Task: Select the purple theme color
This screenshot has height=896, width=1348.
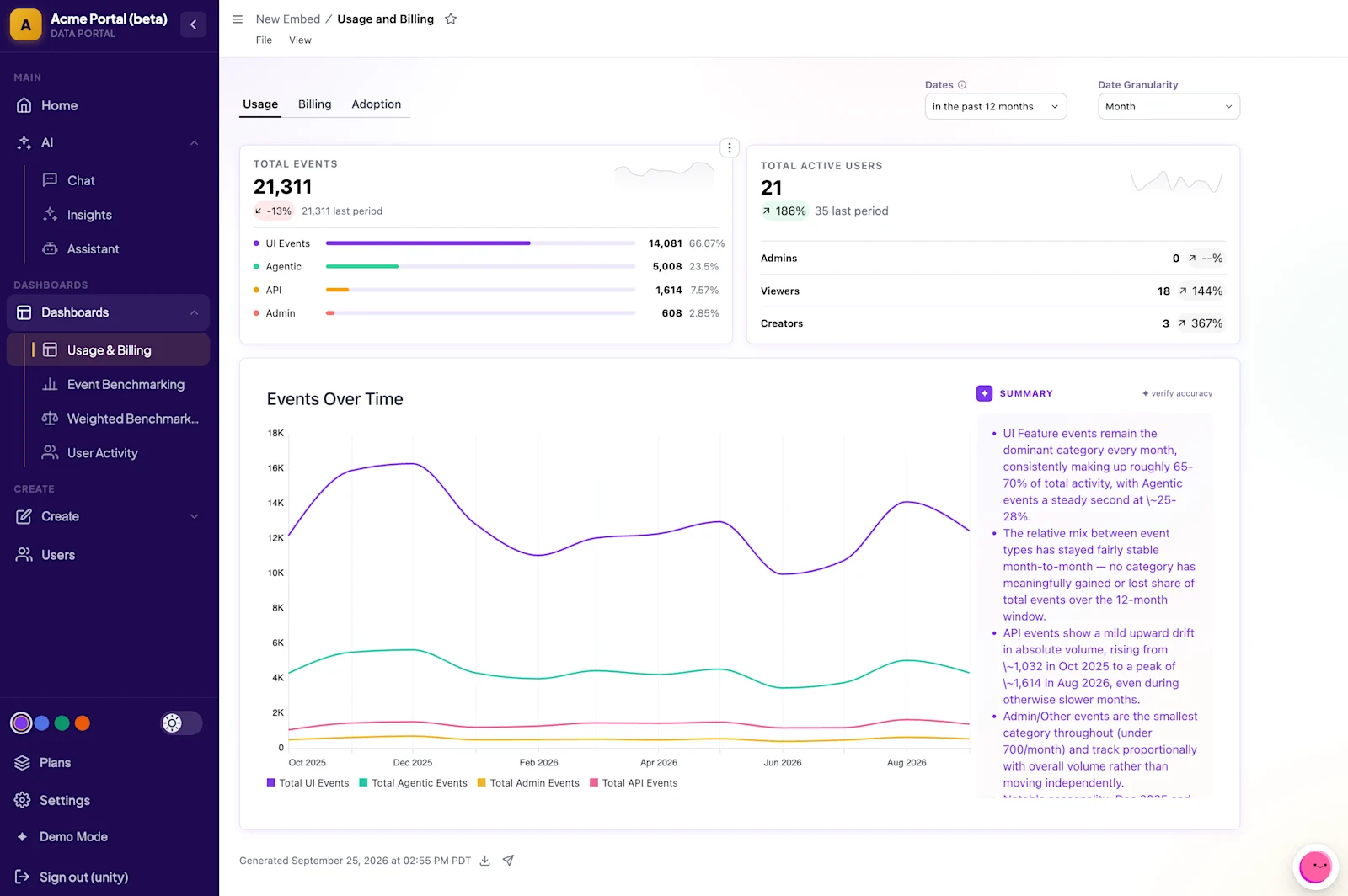Action: (21, 723)
